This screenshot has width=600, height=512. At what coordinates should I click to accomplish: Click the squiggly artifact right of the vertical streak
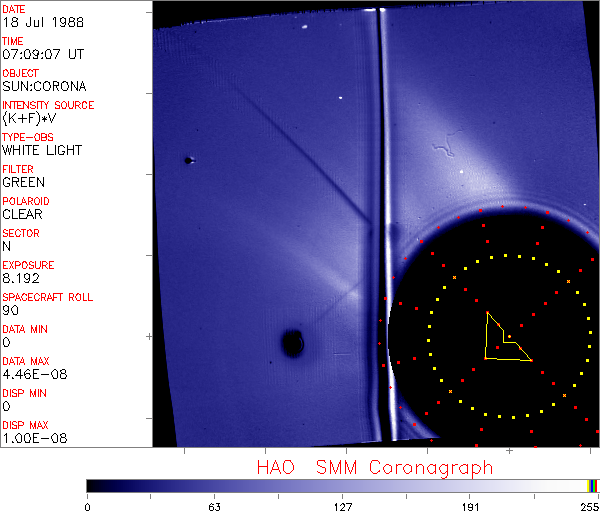(441, 152)
